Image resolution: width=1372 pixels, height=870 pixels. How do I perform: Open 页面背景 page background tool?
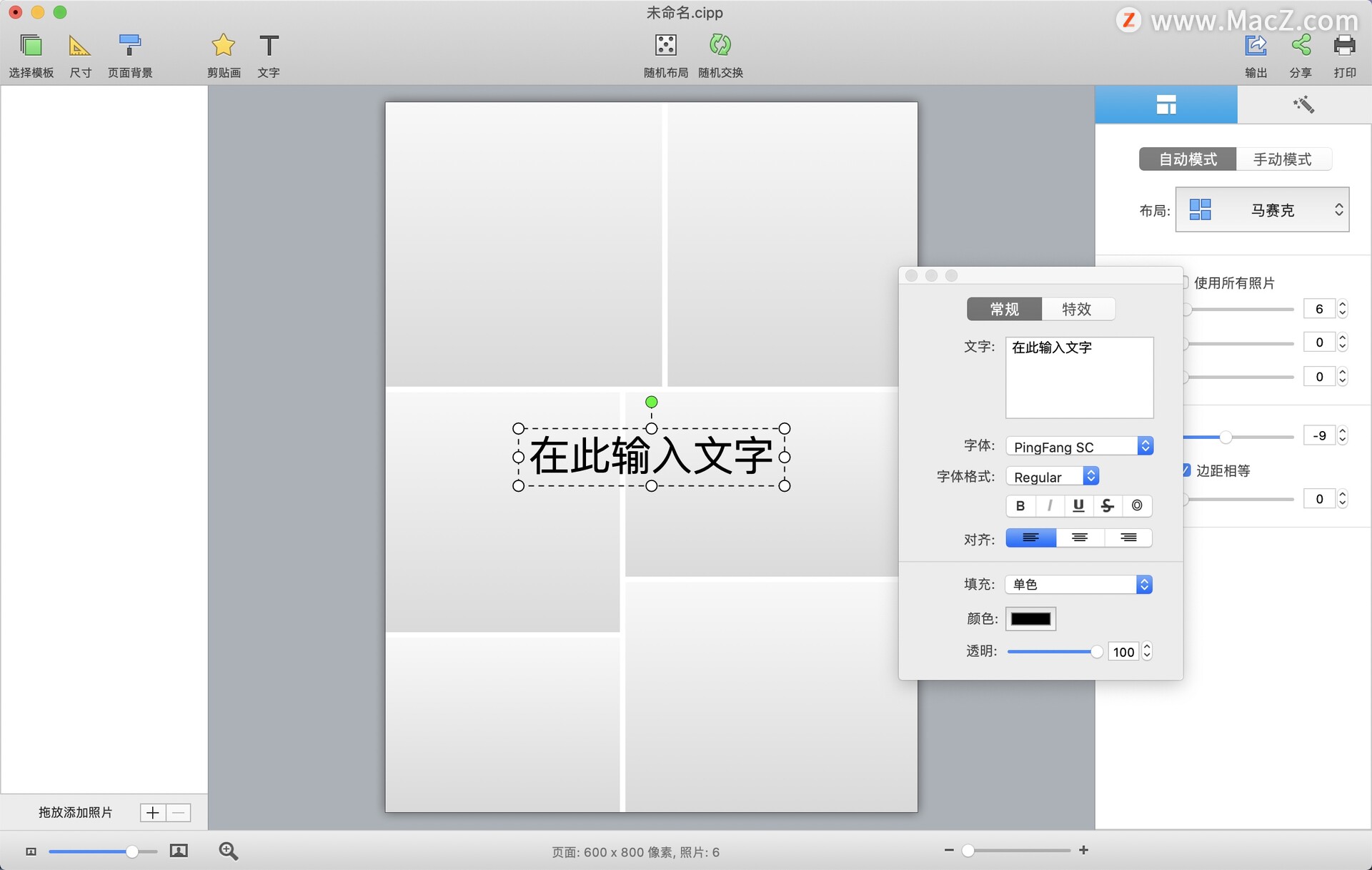pos(129,54)
